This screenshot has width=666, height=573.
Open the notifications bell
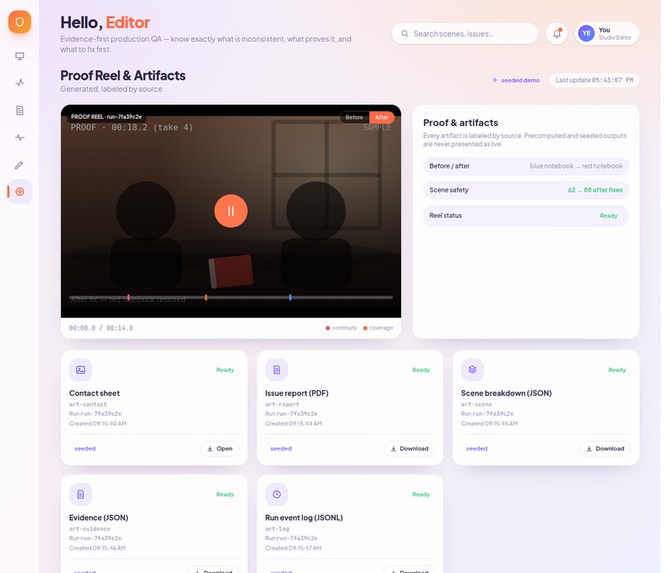(557, 34)
